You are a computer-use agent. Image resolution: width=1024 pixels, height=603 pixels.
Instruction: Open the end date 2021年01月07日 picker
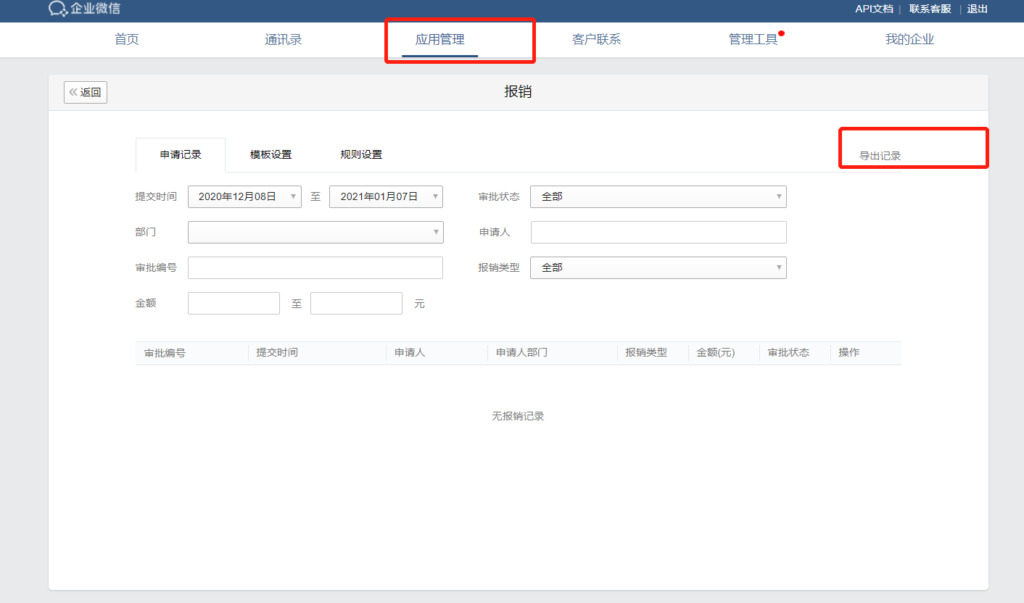[x=386, y=197]
